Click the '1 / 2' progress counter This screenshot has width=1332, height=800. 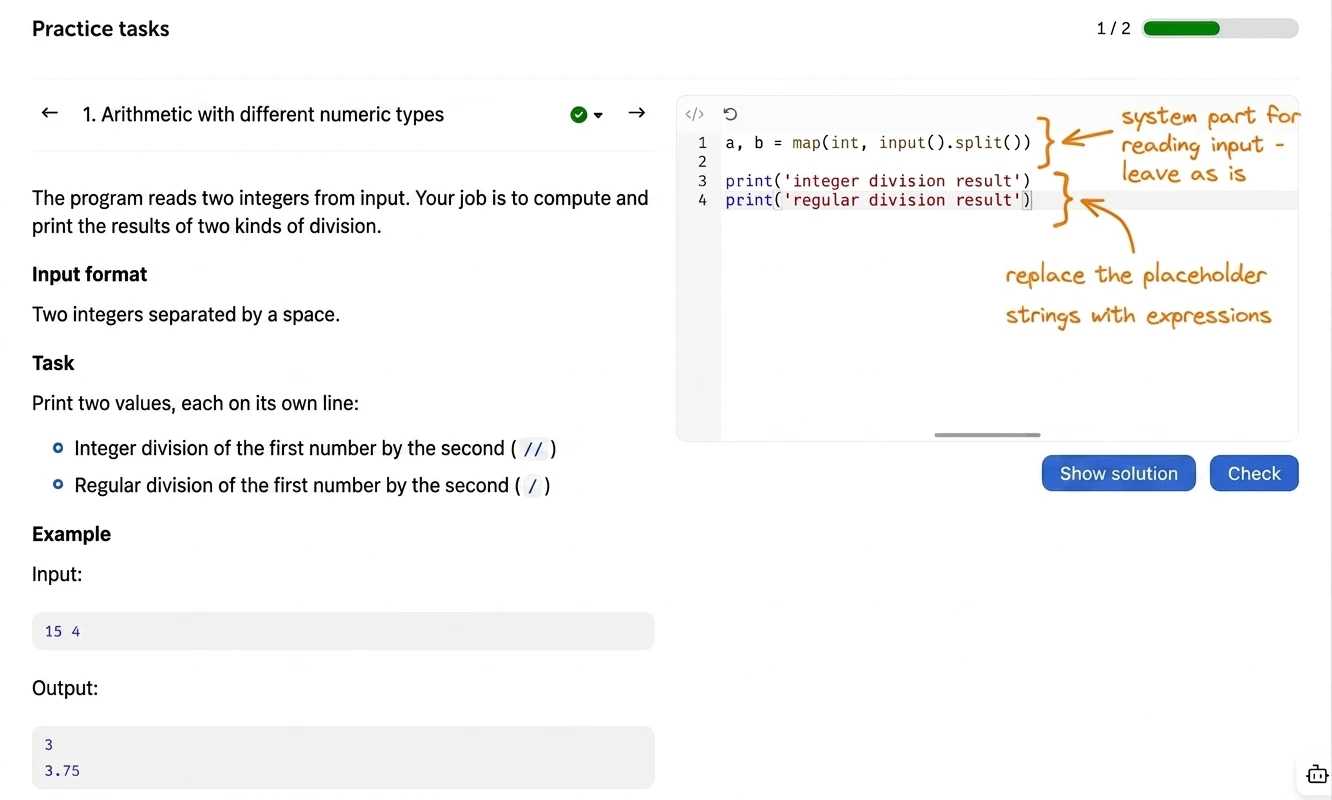coord(1113,28)
